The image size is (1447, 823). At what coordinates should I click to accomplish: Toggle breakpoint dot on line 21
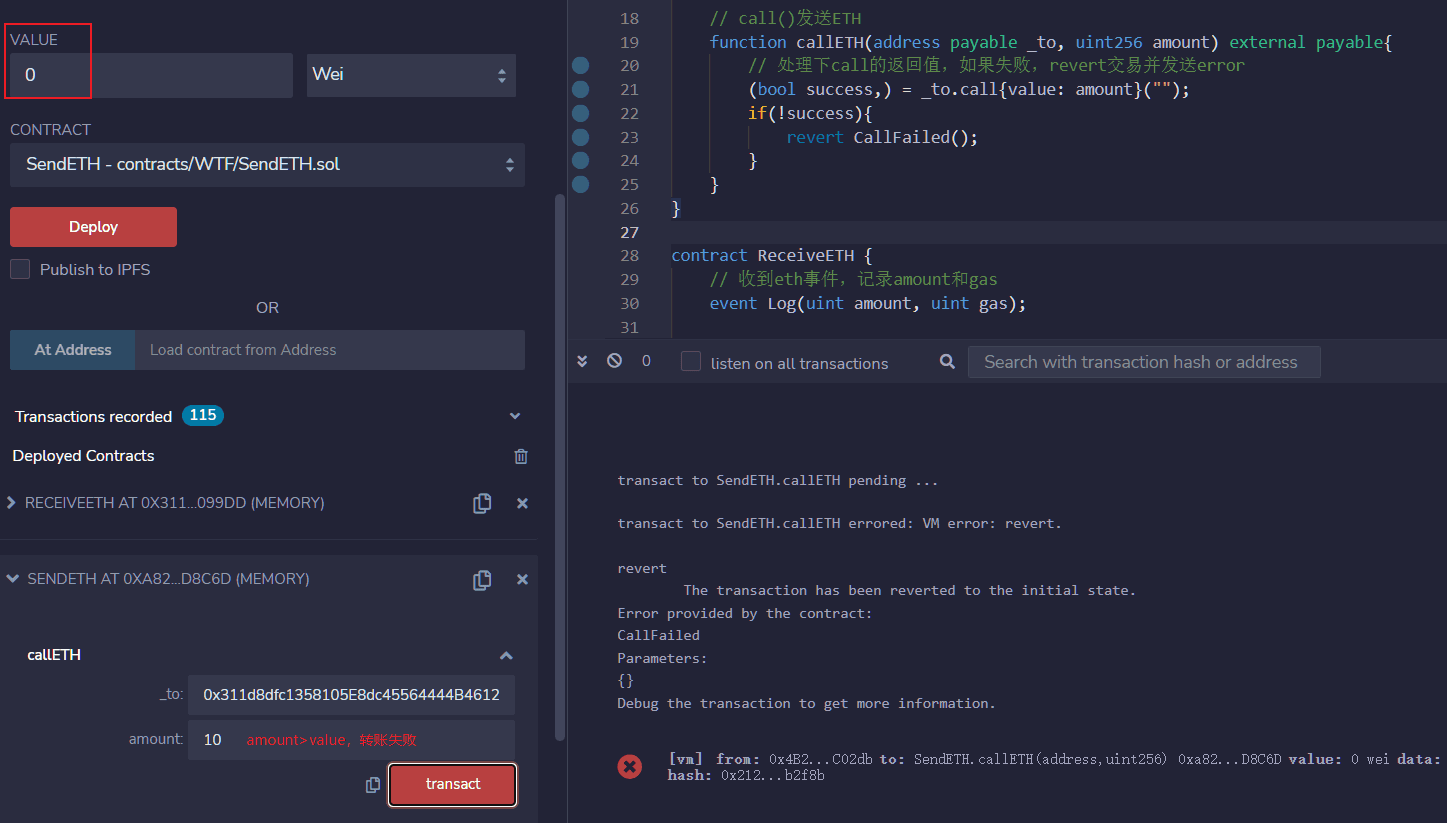(x=580, y=89)
